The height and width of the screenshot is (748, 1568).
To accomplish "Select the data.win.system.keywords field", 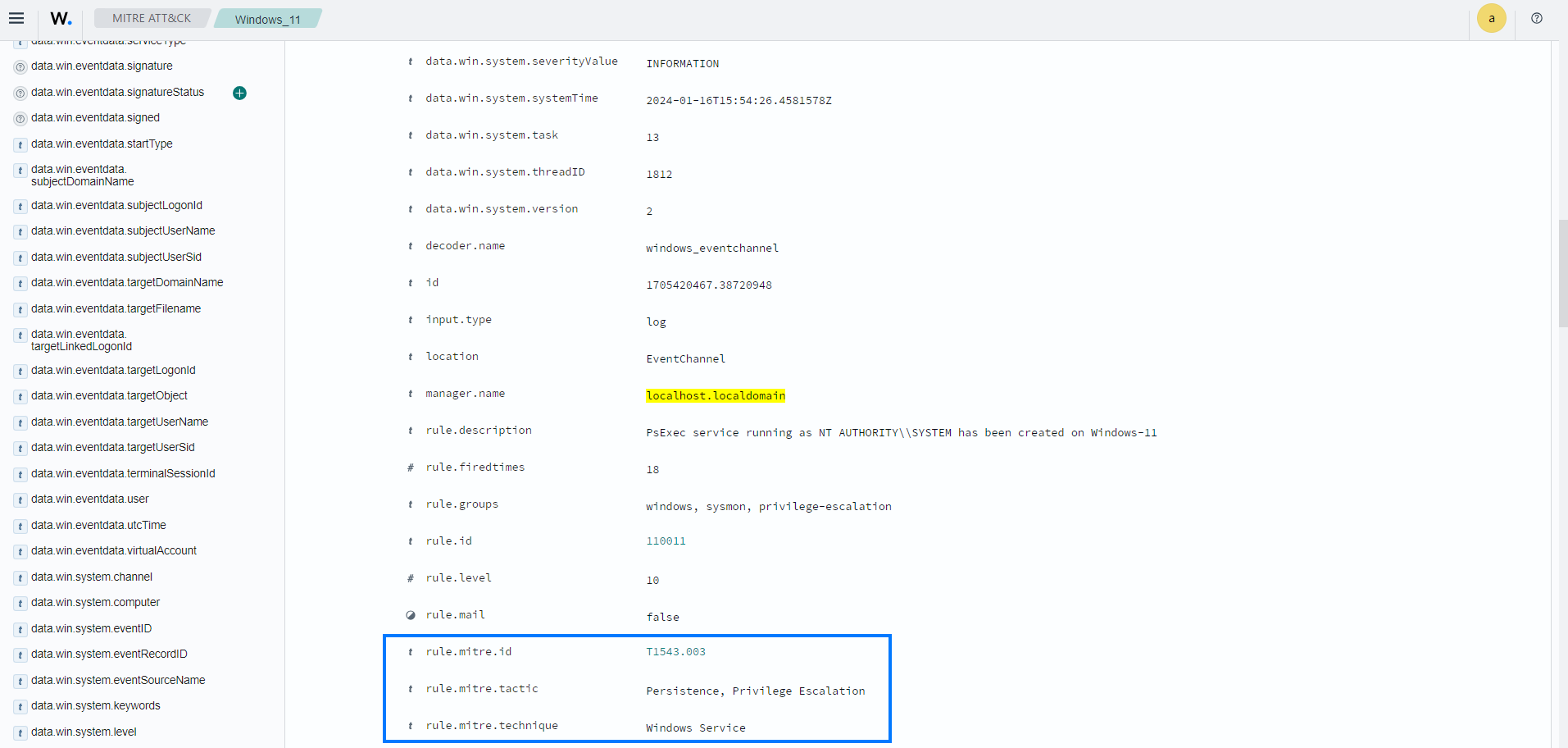I will tap(96, 705).
